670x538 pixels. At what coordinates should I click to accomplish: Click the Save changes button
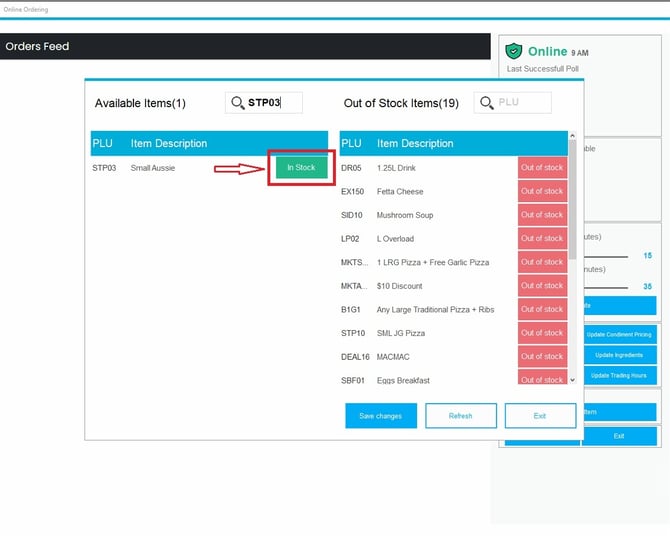381,416
